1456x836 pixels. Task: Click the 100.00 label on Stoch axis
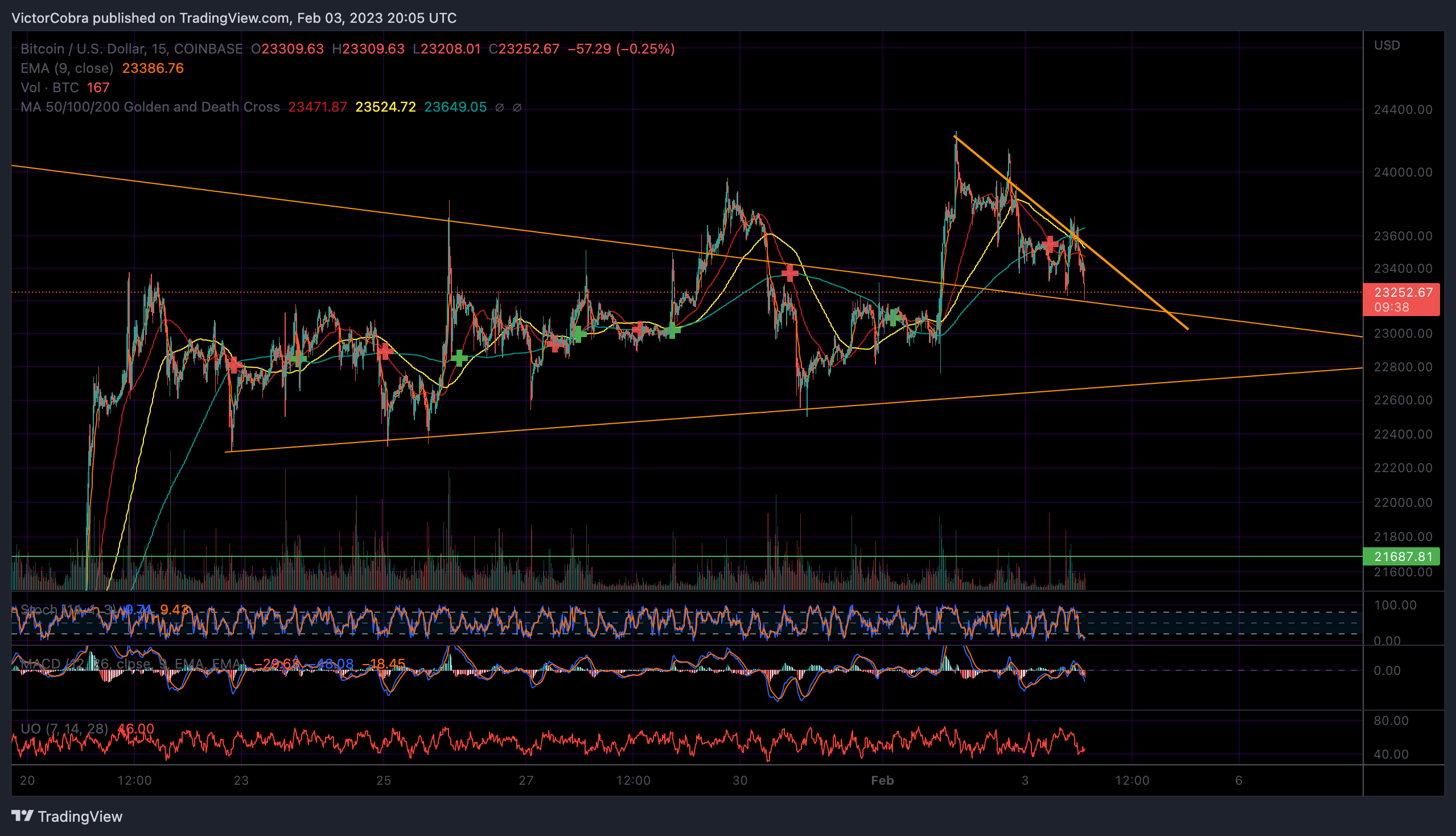click(1395, 605)
